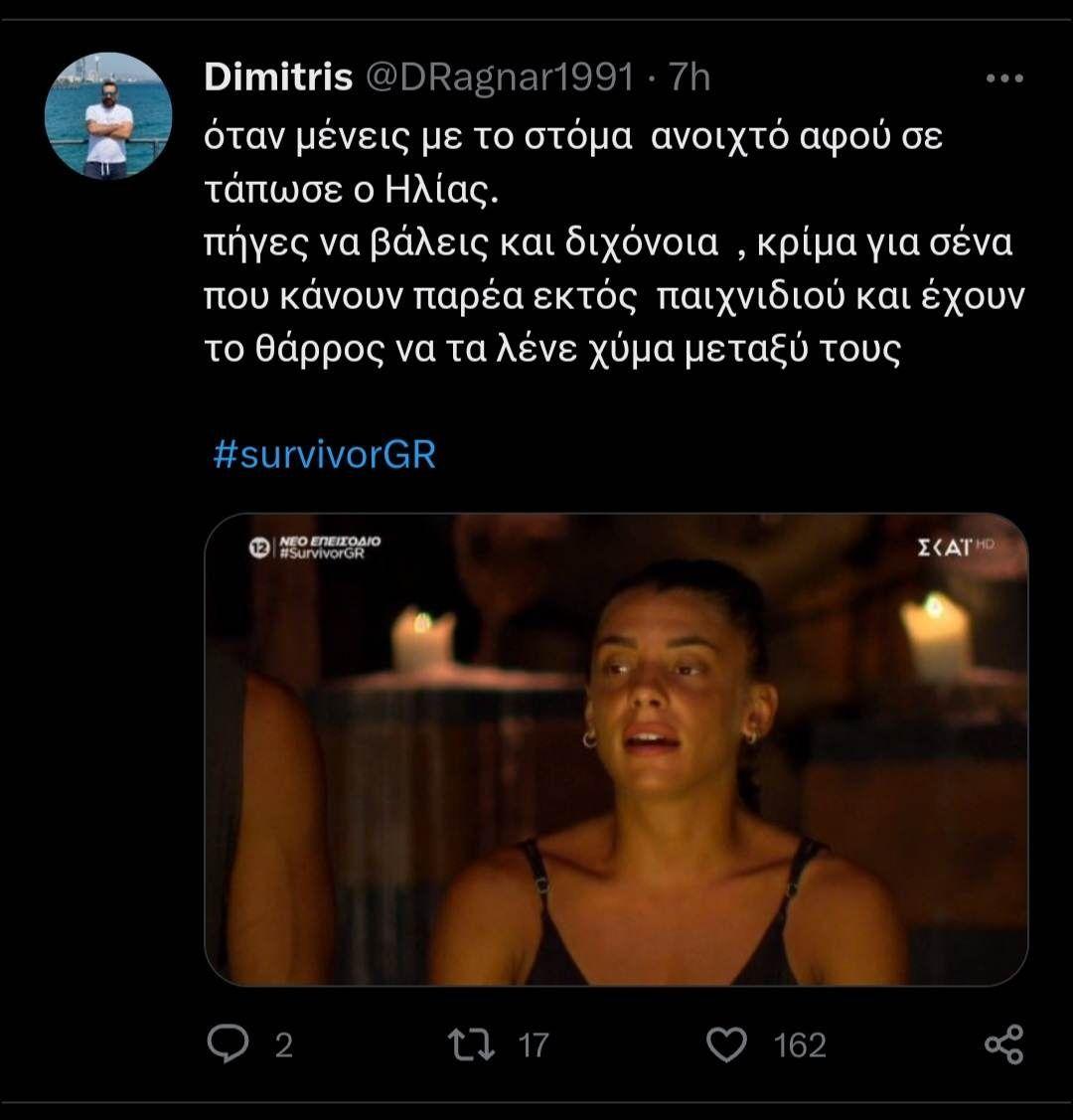Viewport: 1073px width, 1120px height.
Task: Open the three-dot more options menu
Action: [x=1002, y=78]
